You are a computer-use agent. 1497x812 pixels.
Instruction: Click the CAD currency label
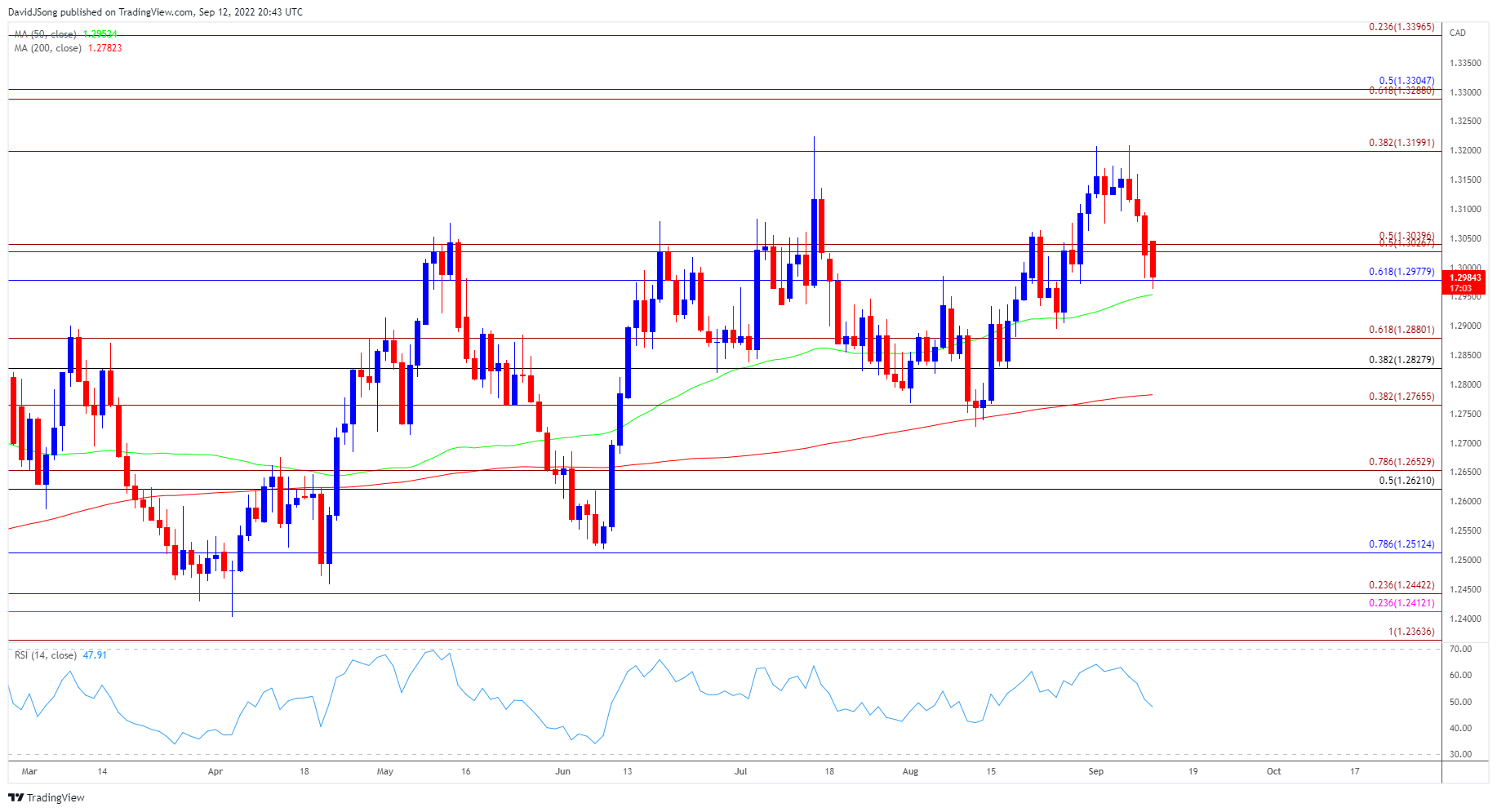[x=1458, y=33]
